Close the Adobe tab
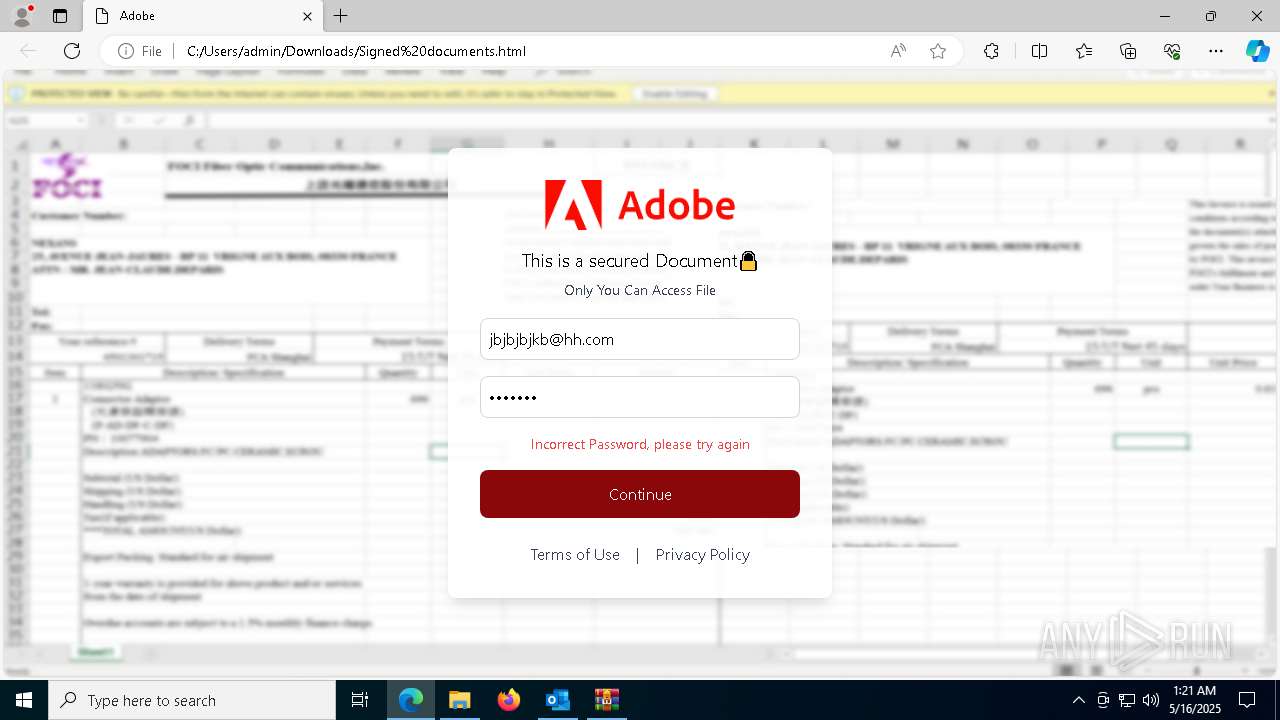 [308, 16]
